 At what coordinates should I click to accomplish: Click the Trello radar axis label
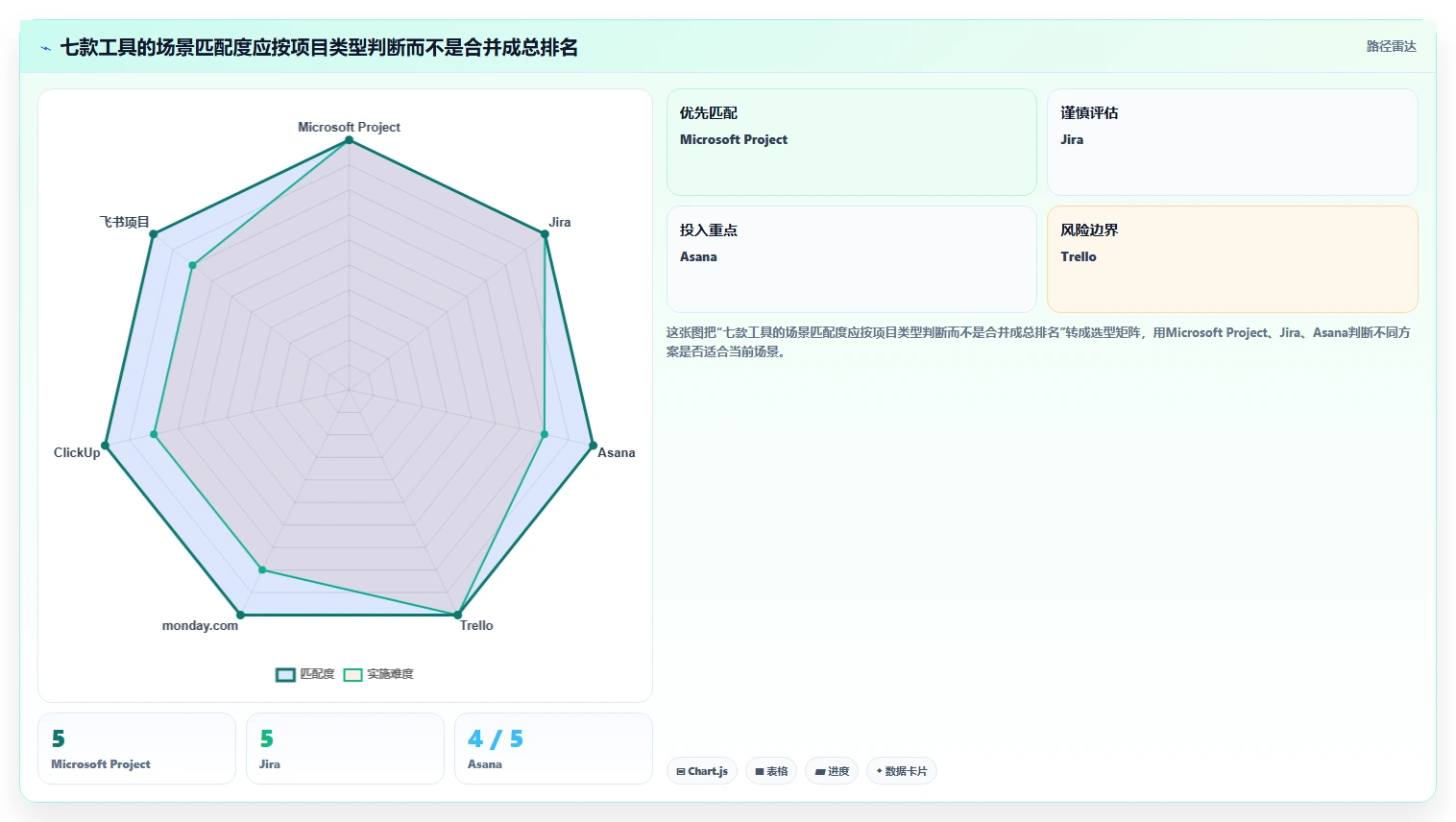pyautogui.click(x=476, y=625)
